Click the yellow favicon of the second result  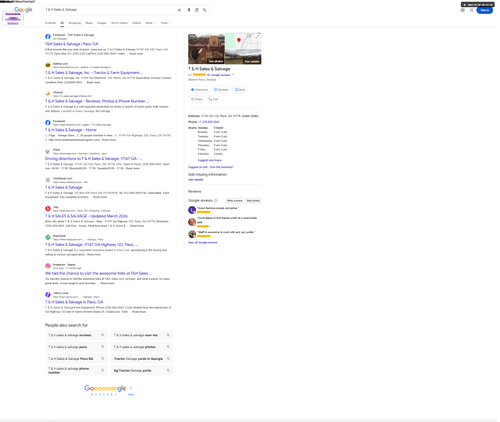(48, 65)
